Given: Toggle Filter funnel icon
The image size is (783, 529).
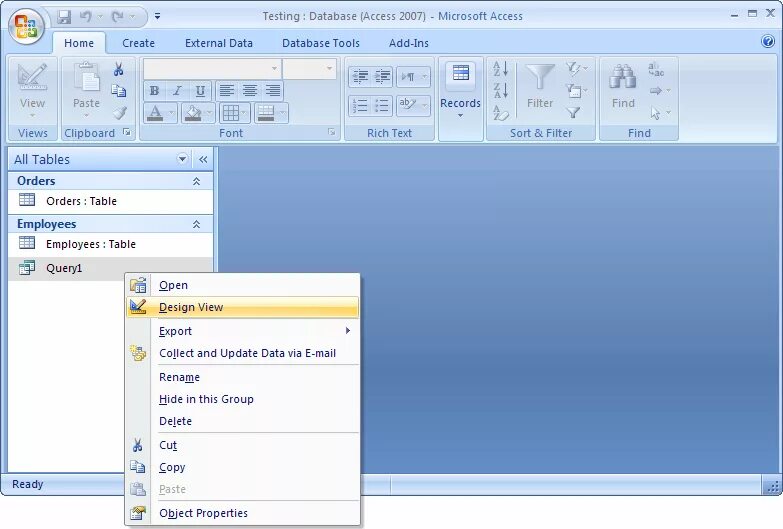Looking at the screenshot, I should point(573,113).
